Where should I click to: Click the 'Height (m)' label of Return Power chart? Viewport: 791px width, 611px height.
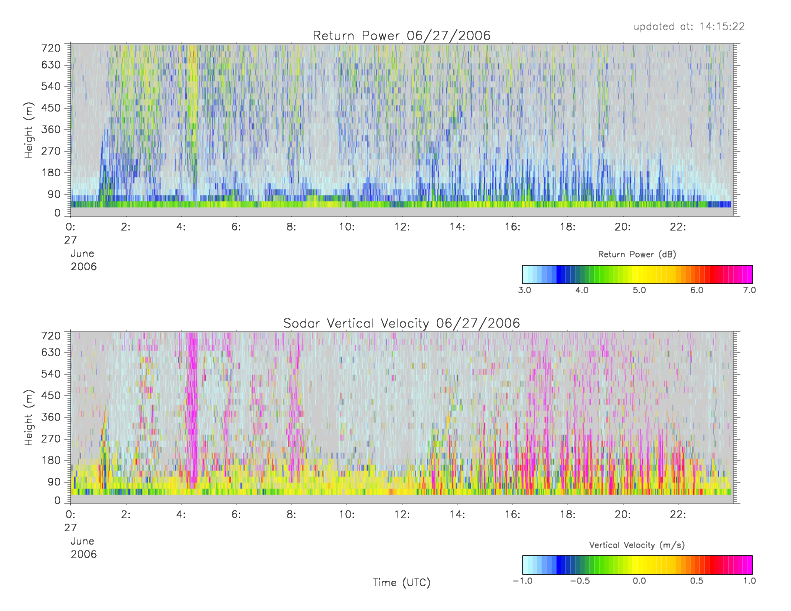[28, 130]
